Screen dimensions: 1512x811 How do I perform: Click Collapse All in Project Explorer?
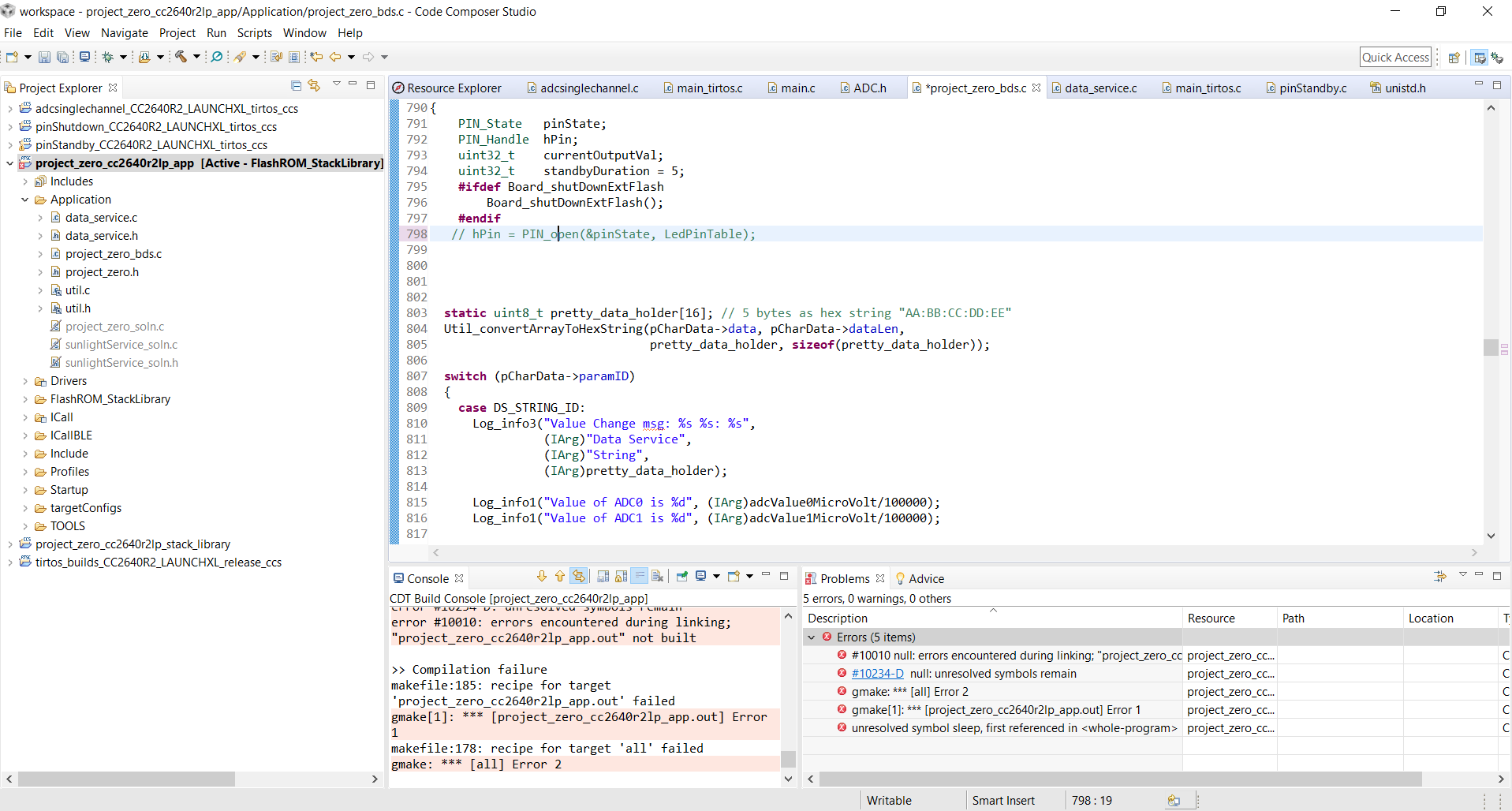coord(296,86)
